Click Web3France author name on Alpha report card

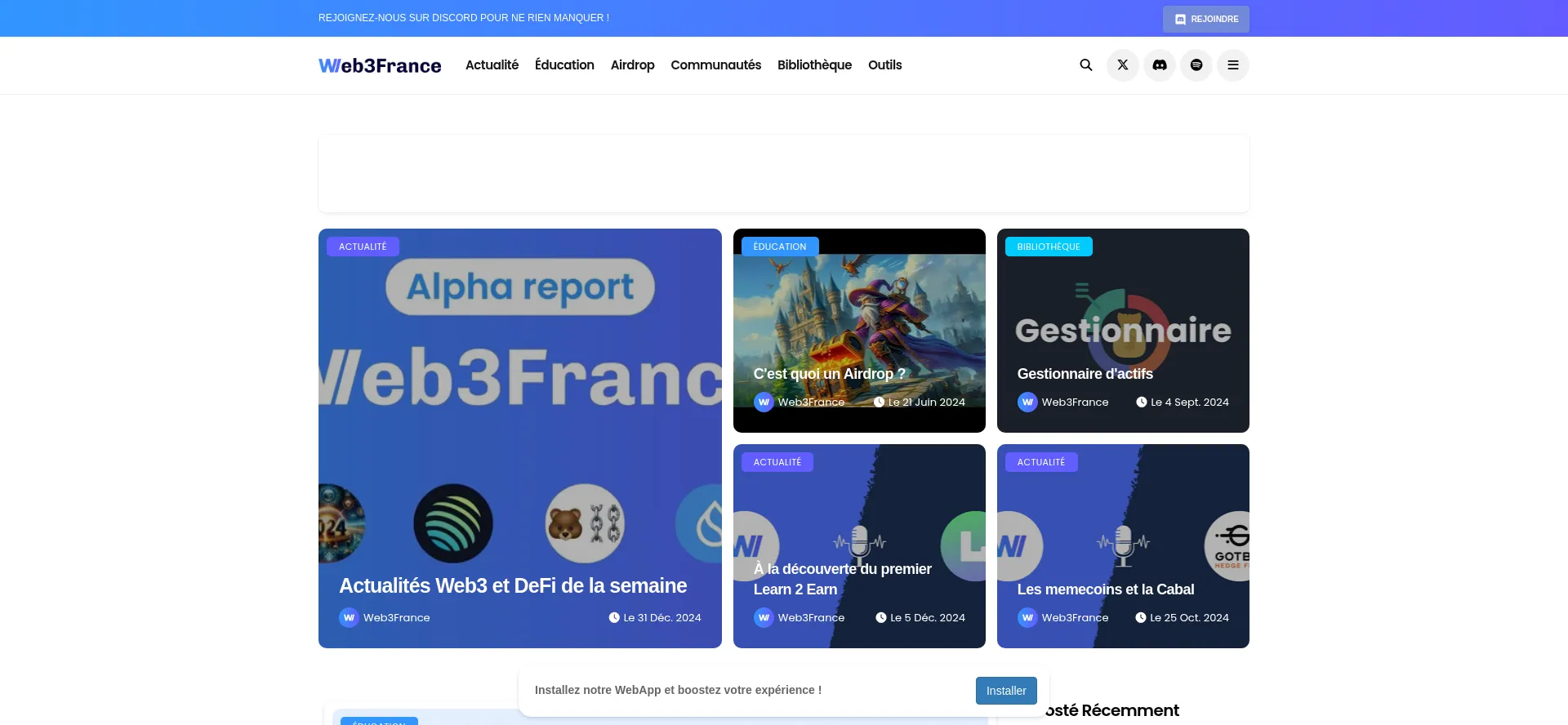(396, 617)
